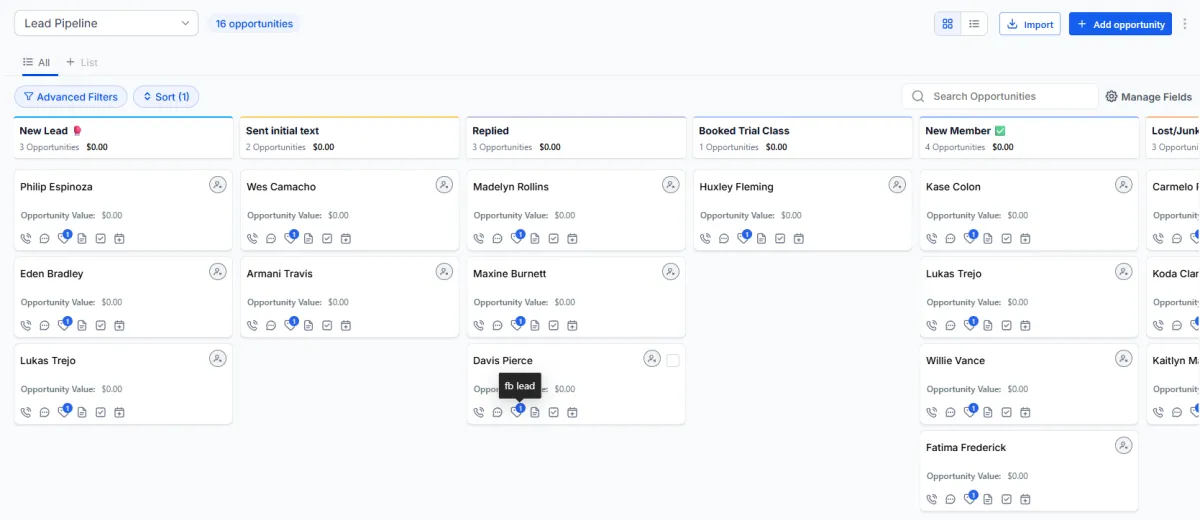Click the task icon on Huxley Fleming's card

coord(780,239)
